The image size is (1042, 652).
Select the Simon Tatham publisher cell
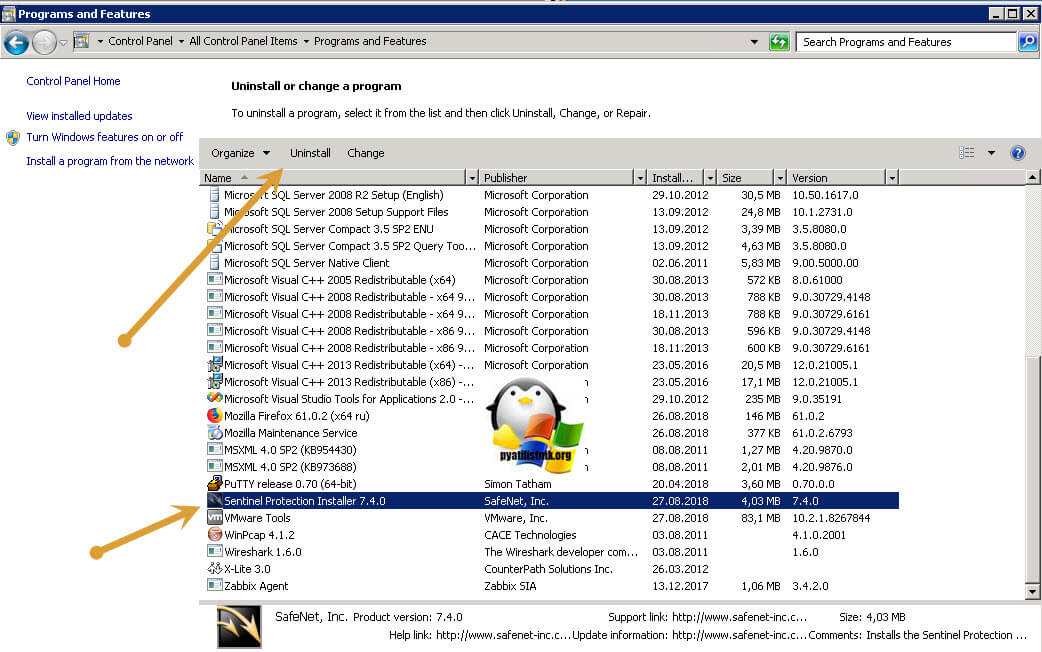[x=518, y=484]
